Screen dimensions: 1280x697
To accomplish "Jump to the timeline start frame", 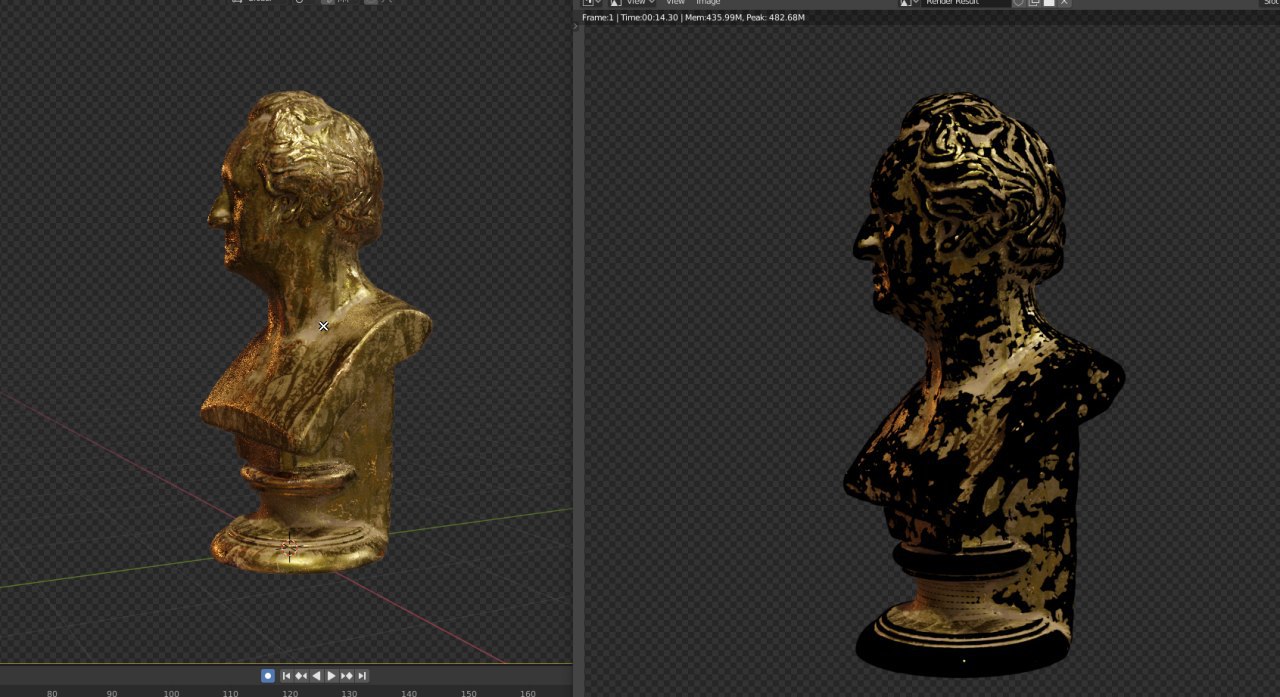I will pos(286,676).
